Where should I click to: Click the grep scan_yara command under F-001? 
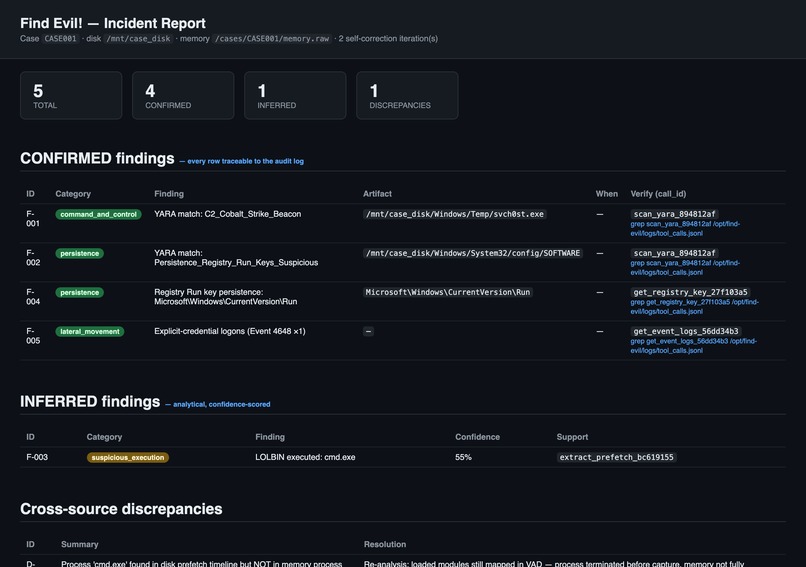pyautogui.click(x=685, y=229)
